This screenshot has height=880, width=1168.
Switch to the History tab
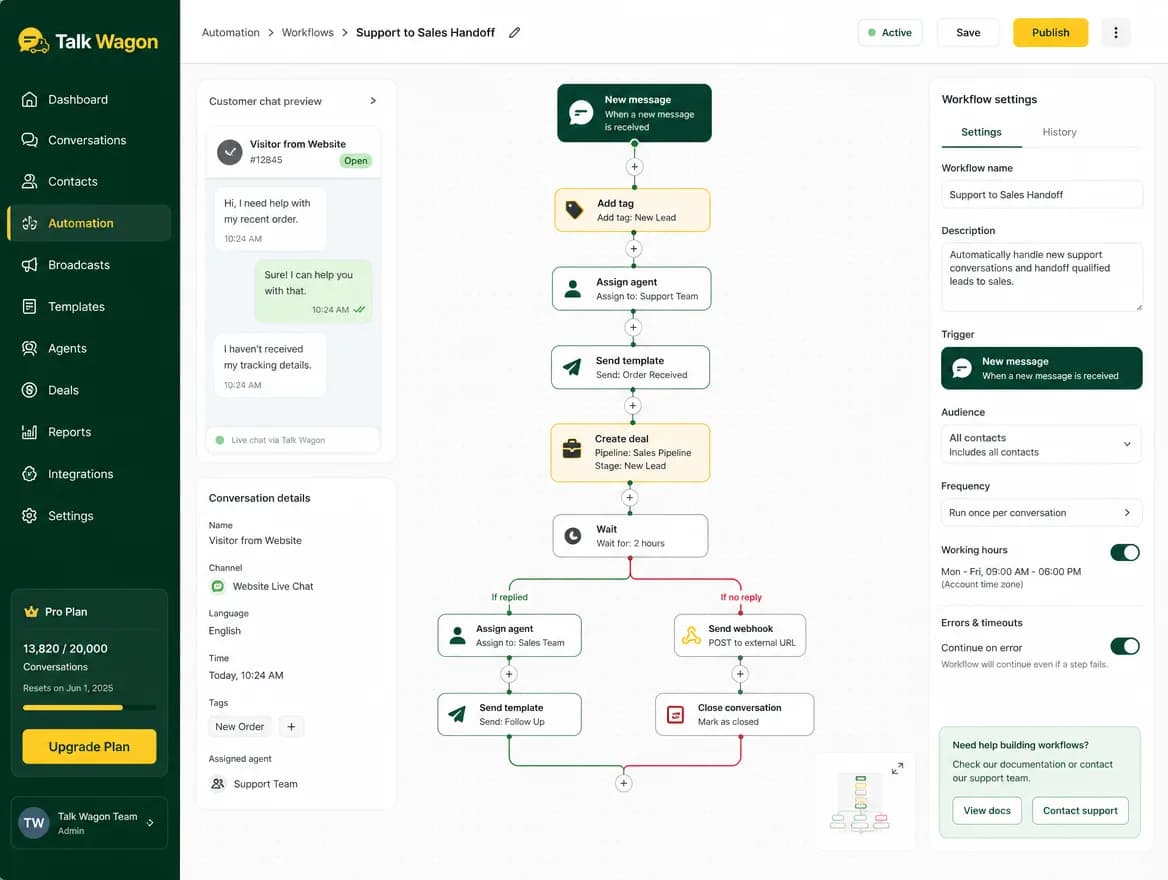[1059, 132]
